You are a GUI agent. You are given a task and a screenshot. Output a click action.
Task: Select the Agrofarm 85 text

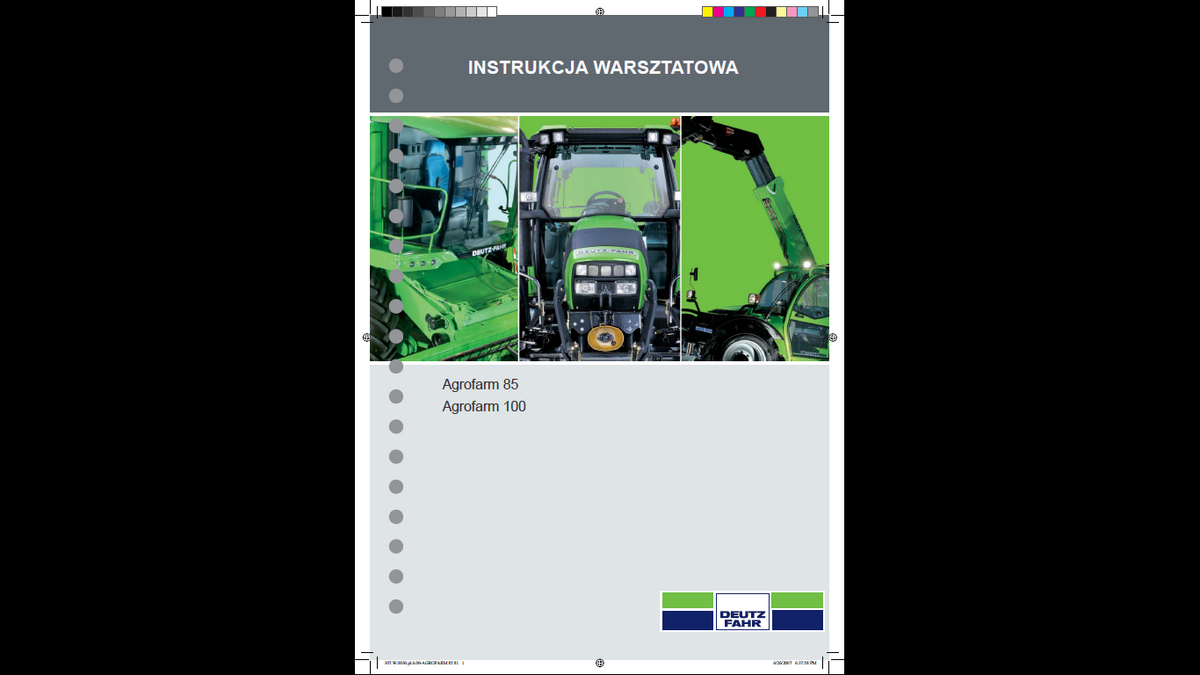[x=480, y=384]
